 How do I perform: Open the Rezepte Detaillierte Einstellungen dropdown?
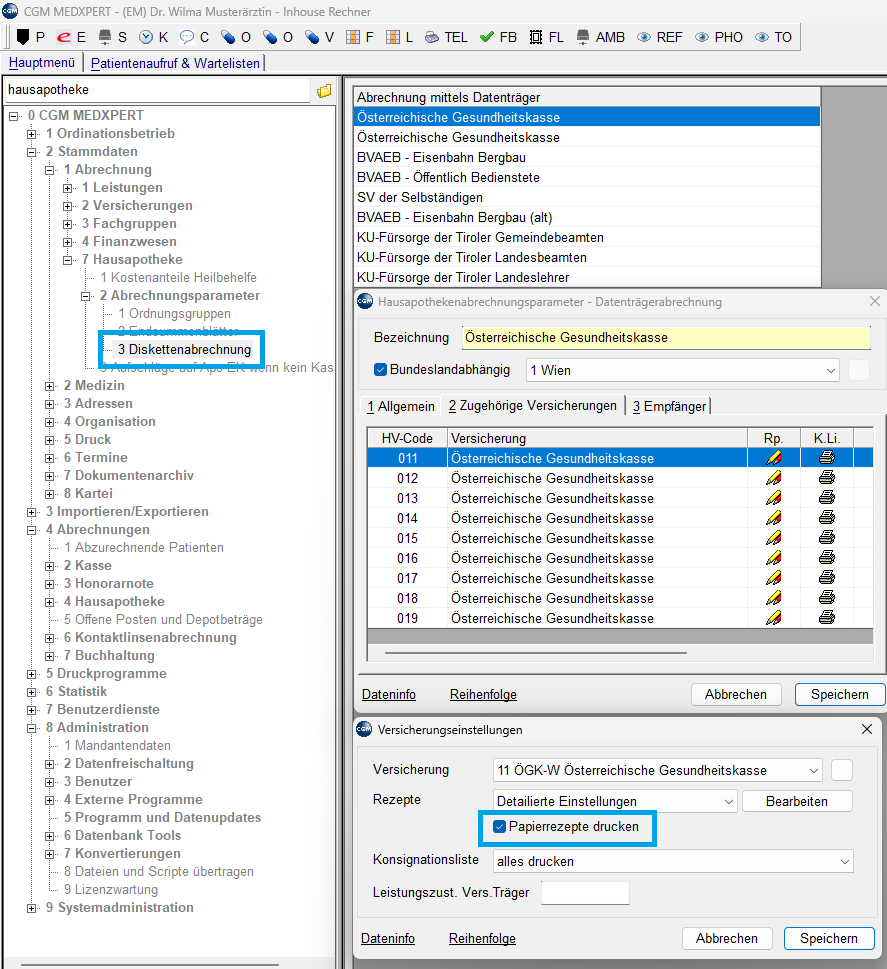(x=615, y=801)
